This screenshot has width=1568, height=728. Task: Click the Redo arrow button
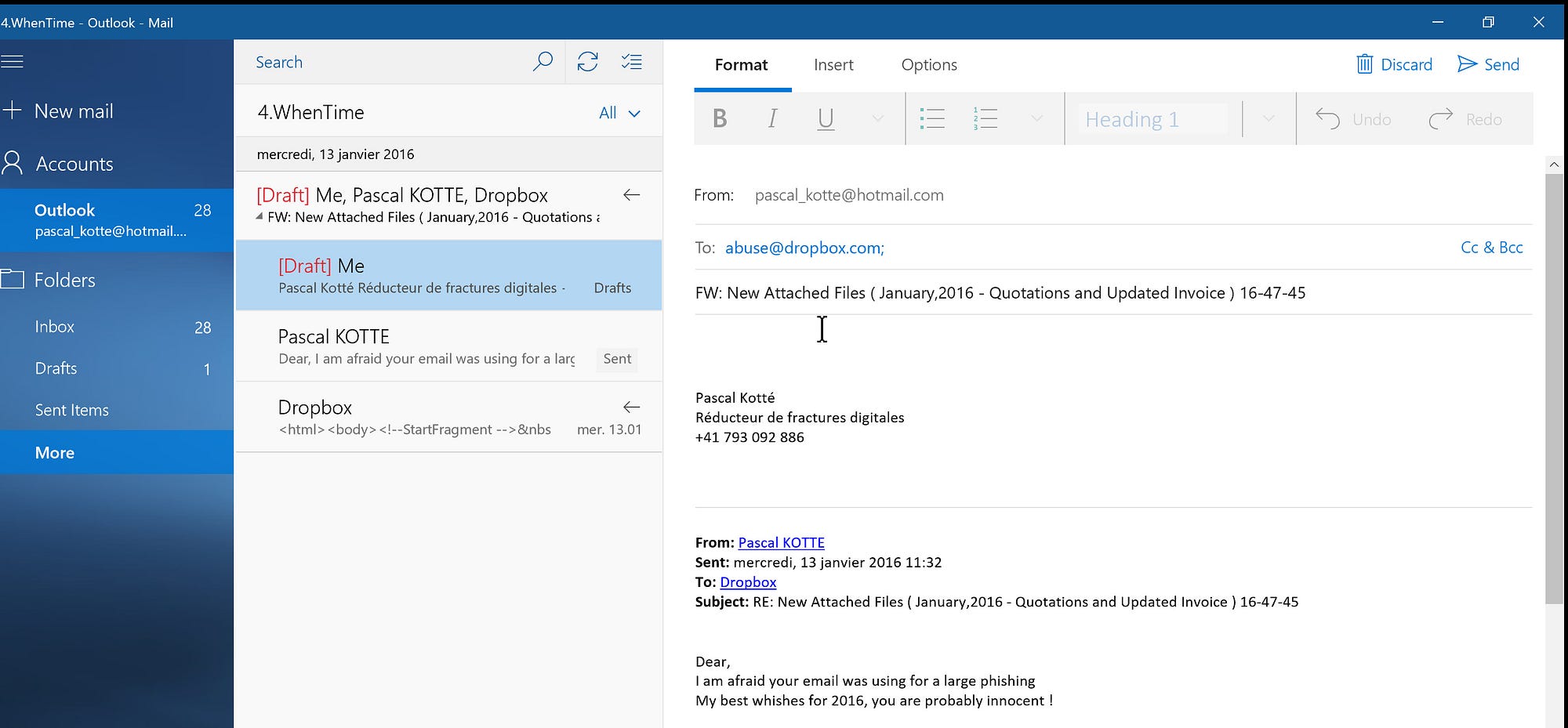tap(1465, 119)
